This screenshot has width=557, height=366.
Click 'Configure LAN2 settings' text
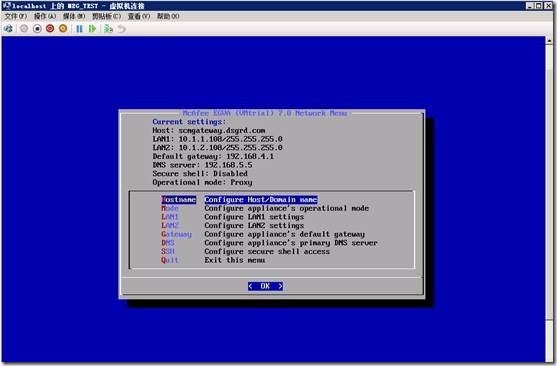click(254, 225)
